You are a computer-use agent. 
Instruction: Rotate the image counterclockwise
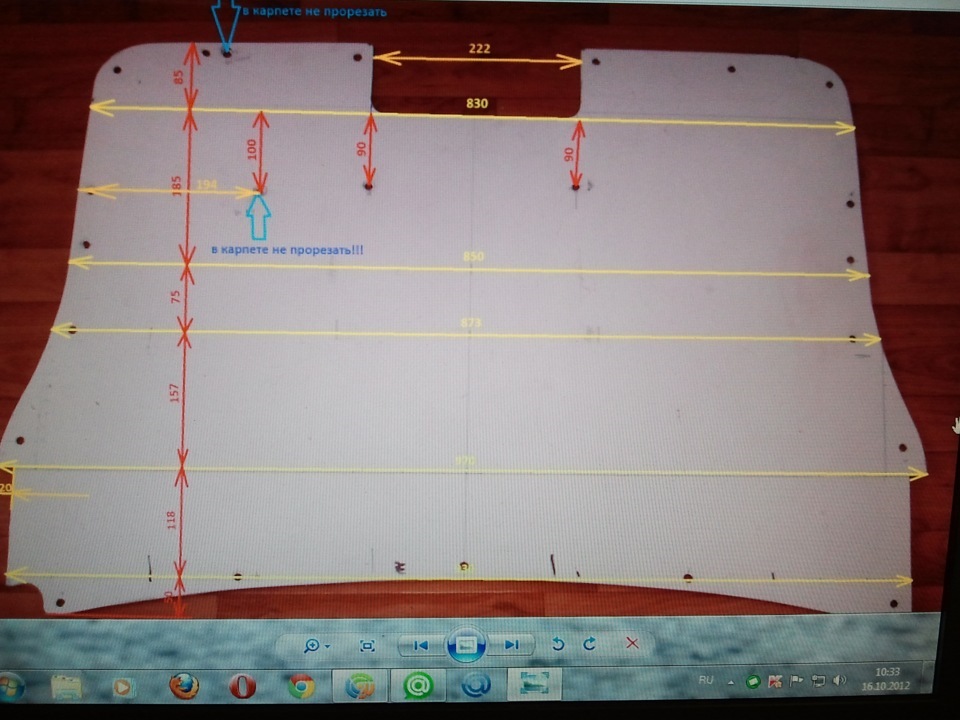[558, 644]
